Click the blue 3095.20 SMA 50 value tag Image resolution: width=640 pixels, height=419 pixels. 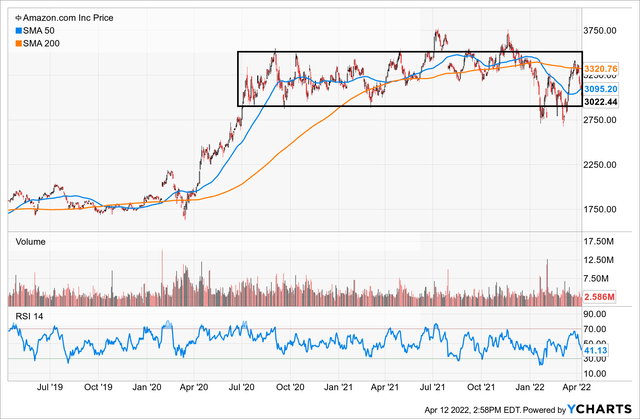600,89
